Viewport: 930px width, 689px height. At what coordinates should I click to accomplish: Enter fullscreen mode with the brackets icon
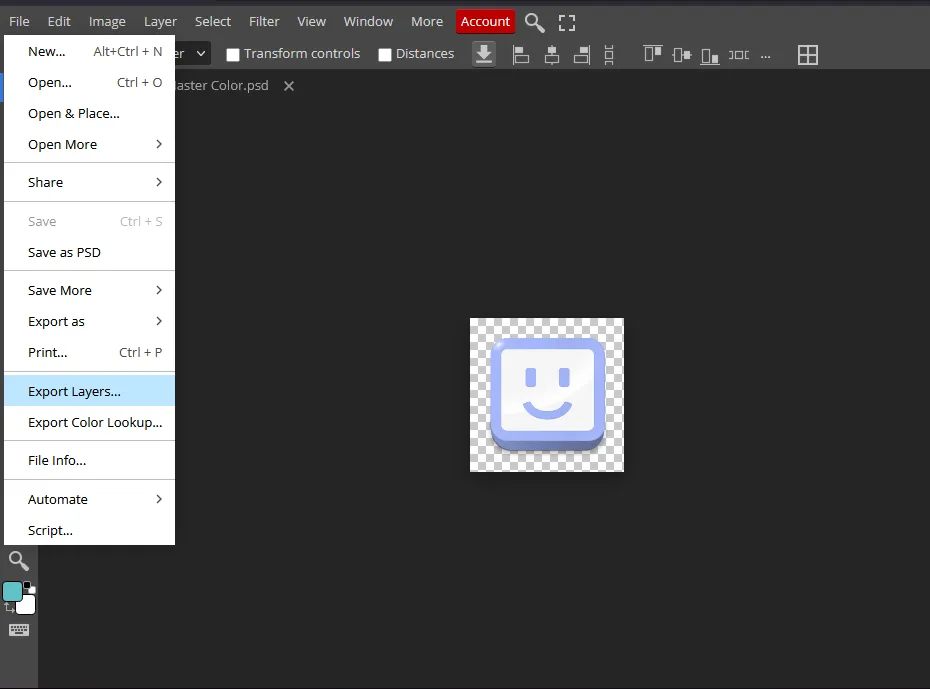pos(567,22)
